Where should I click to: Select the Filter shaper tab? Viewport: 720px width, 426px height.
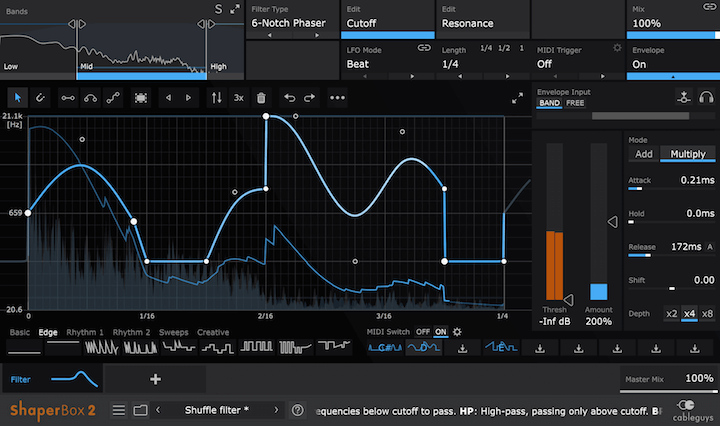53,379
